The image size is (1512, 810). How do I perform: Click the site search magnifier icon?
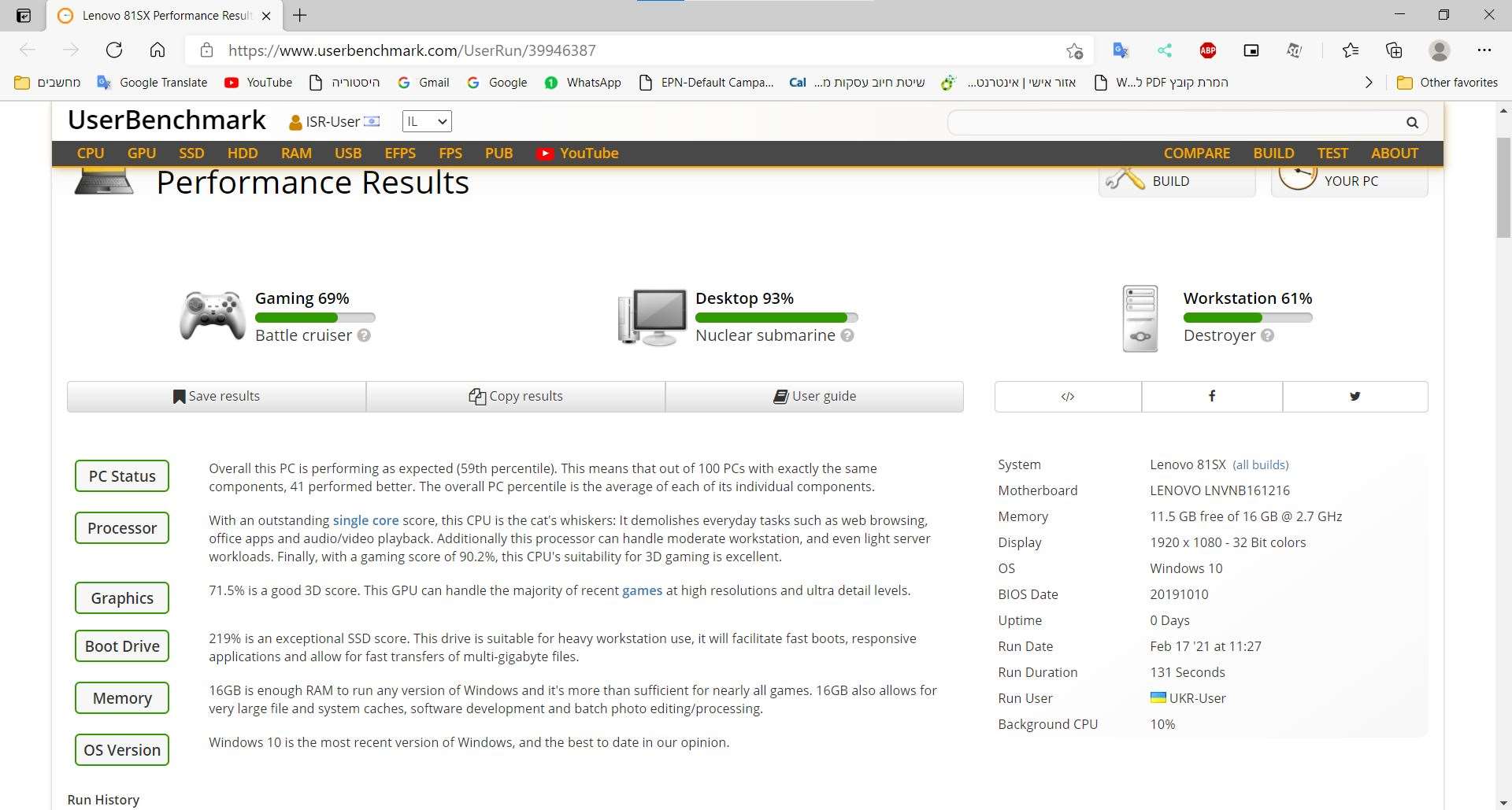coord(1412,122)
